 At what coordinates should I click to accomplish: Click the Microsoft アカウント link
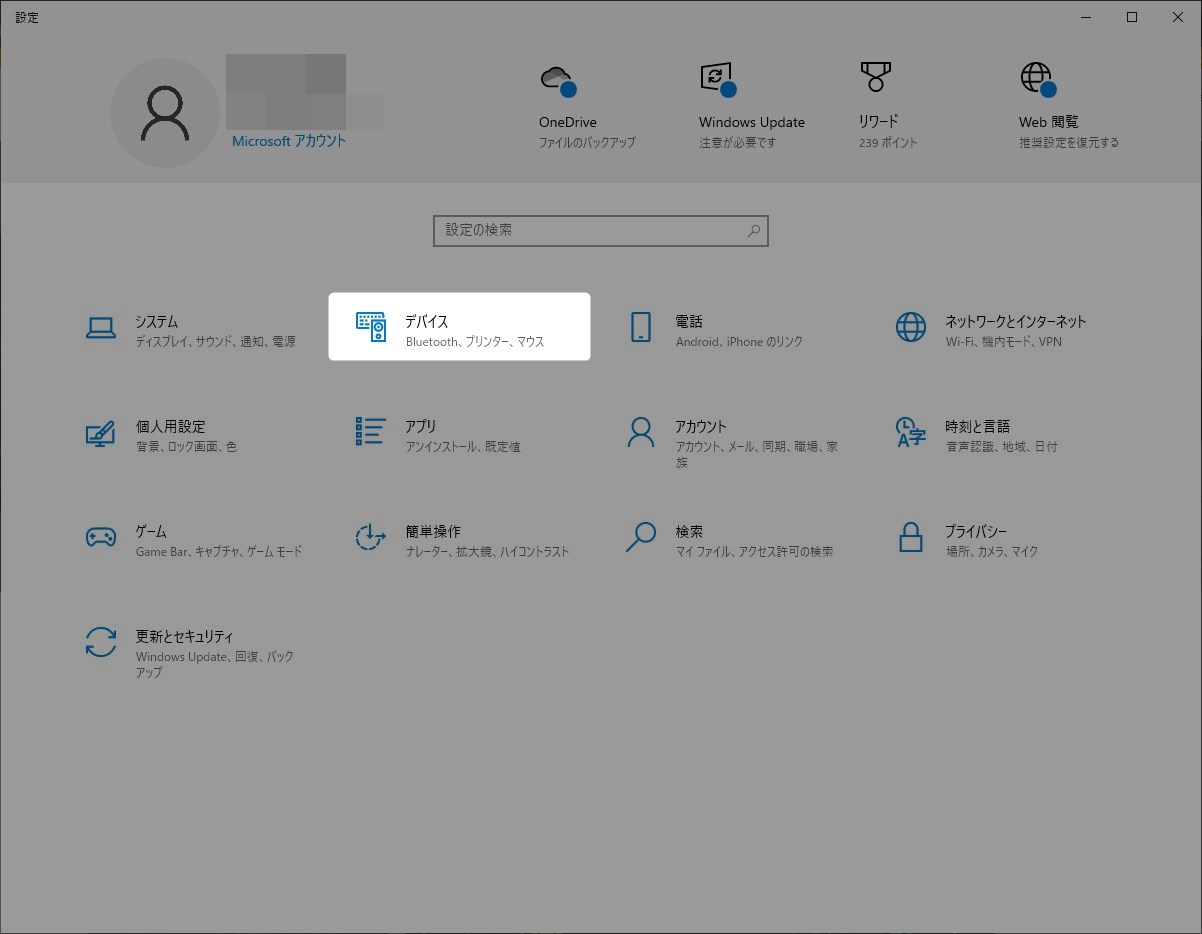(x=288, y=142)
